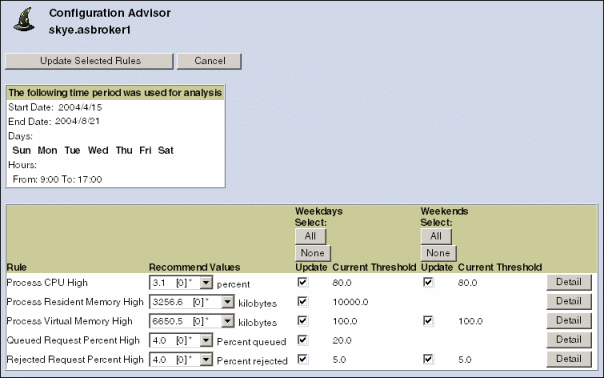604x378 pixels.
Task: Open Detail for Queued Request Percent High
Action: (569, 340)
